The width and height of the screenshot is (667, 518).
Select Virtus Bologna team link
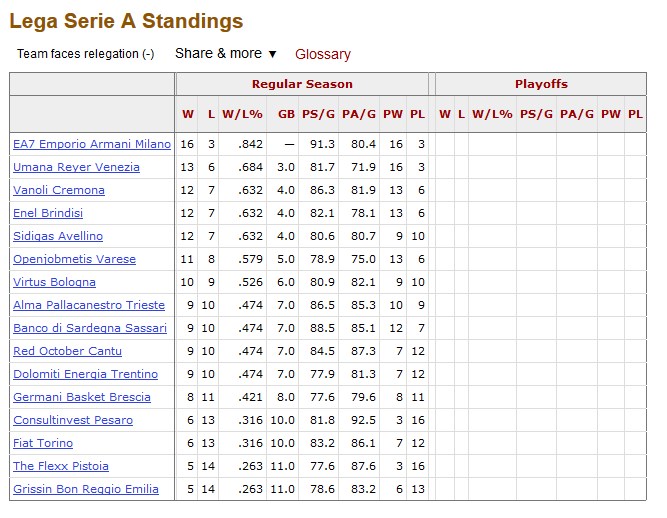coord(54,282)
